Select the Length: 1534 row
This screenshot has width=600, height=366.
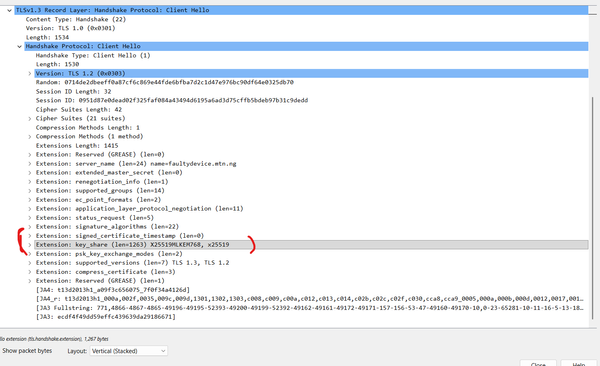coord(47,38)
